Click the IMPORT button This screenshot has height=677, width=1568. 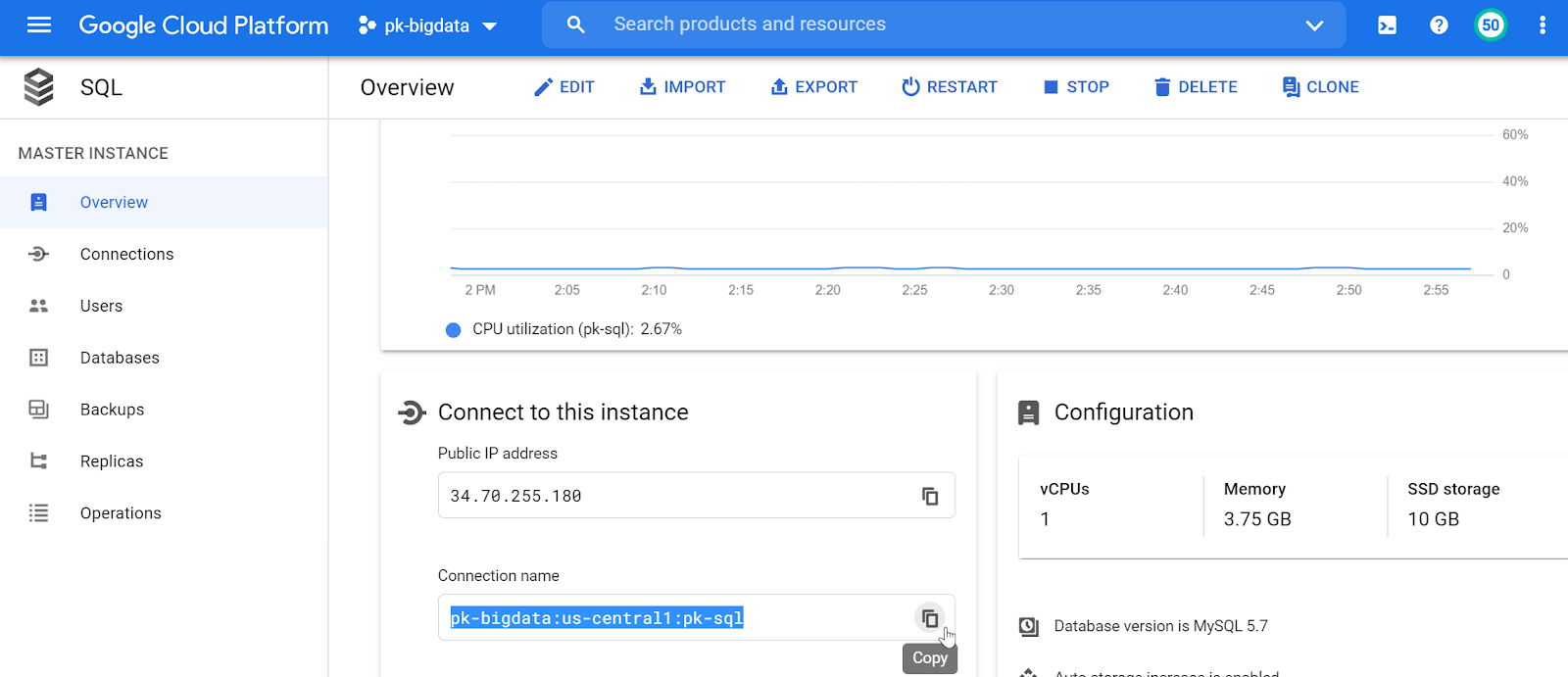pyautogui.click(x=682, y=87)
